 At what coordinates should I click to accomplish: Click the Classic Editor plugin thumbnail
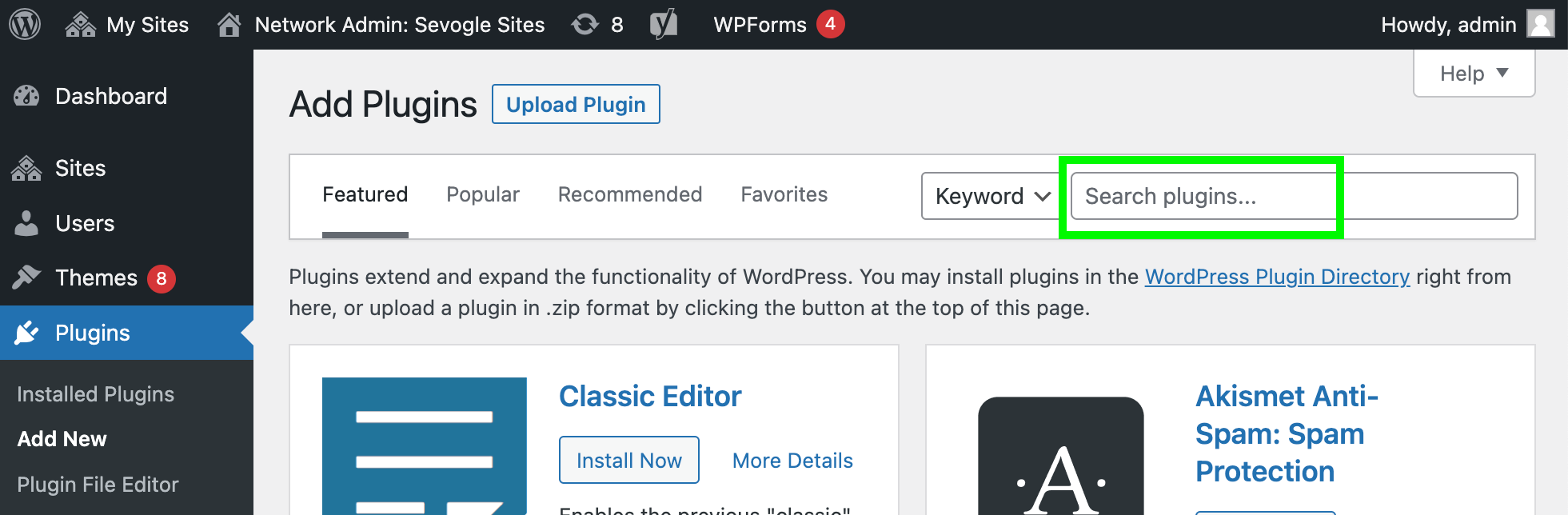[x=424, y=445]
